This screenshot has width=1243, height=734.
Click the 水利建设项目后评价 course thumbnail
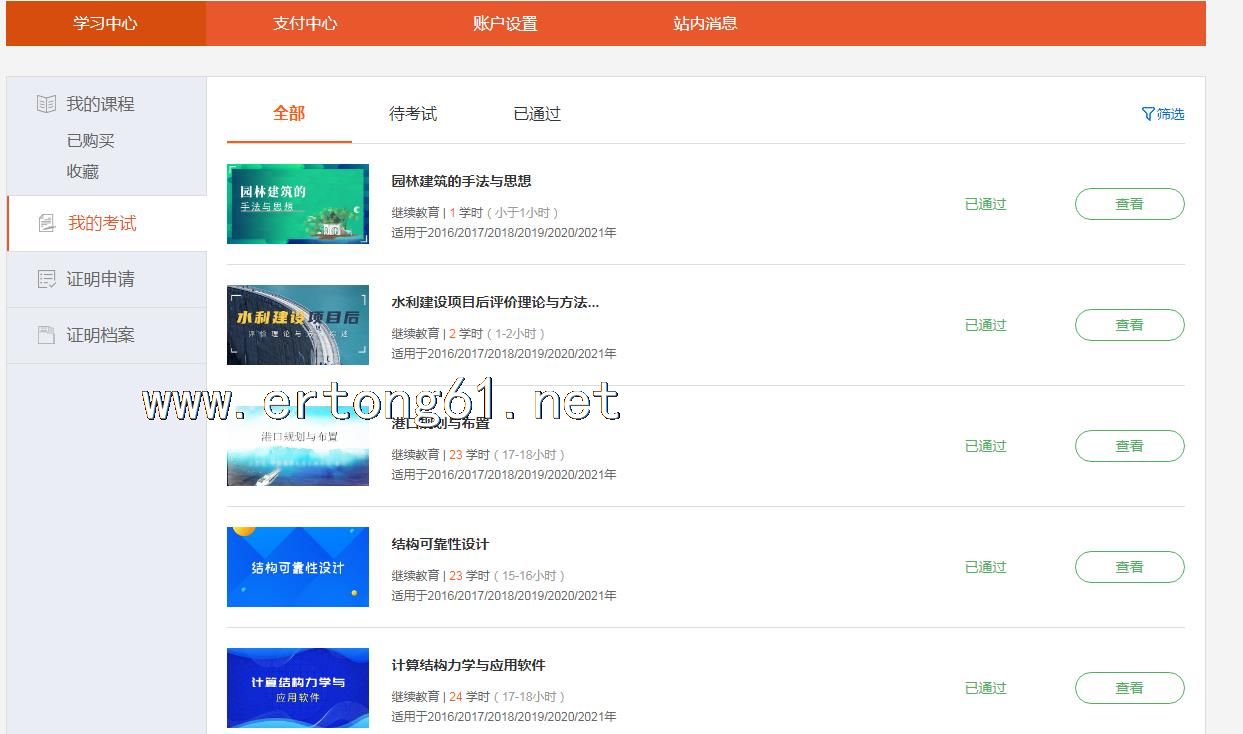tap(298, 325)
